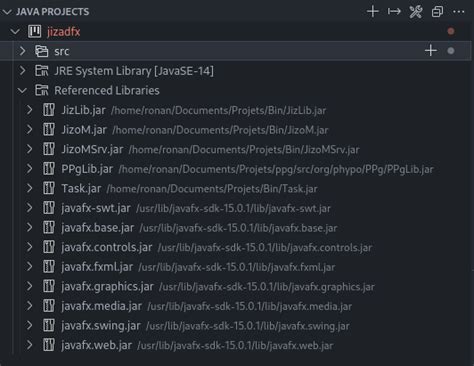Click the JRE System Library icon

42,71
